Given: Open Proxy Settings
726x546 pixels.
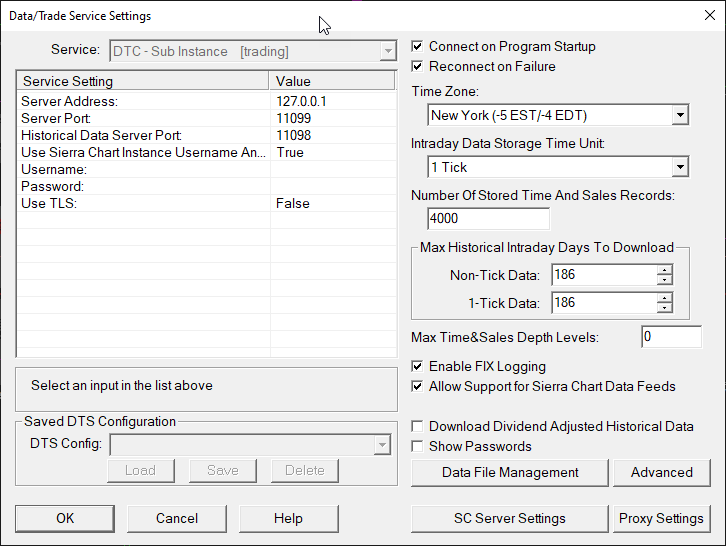Looking at the screenshot, I should click(662, 518).
